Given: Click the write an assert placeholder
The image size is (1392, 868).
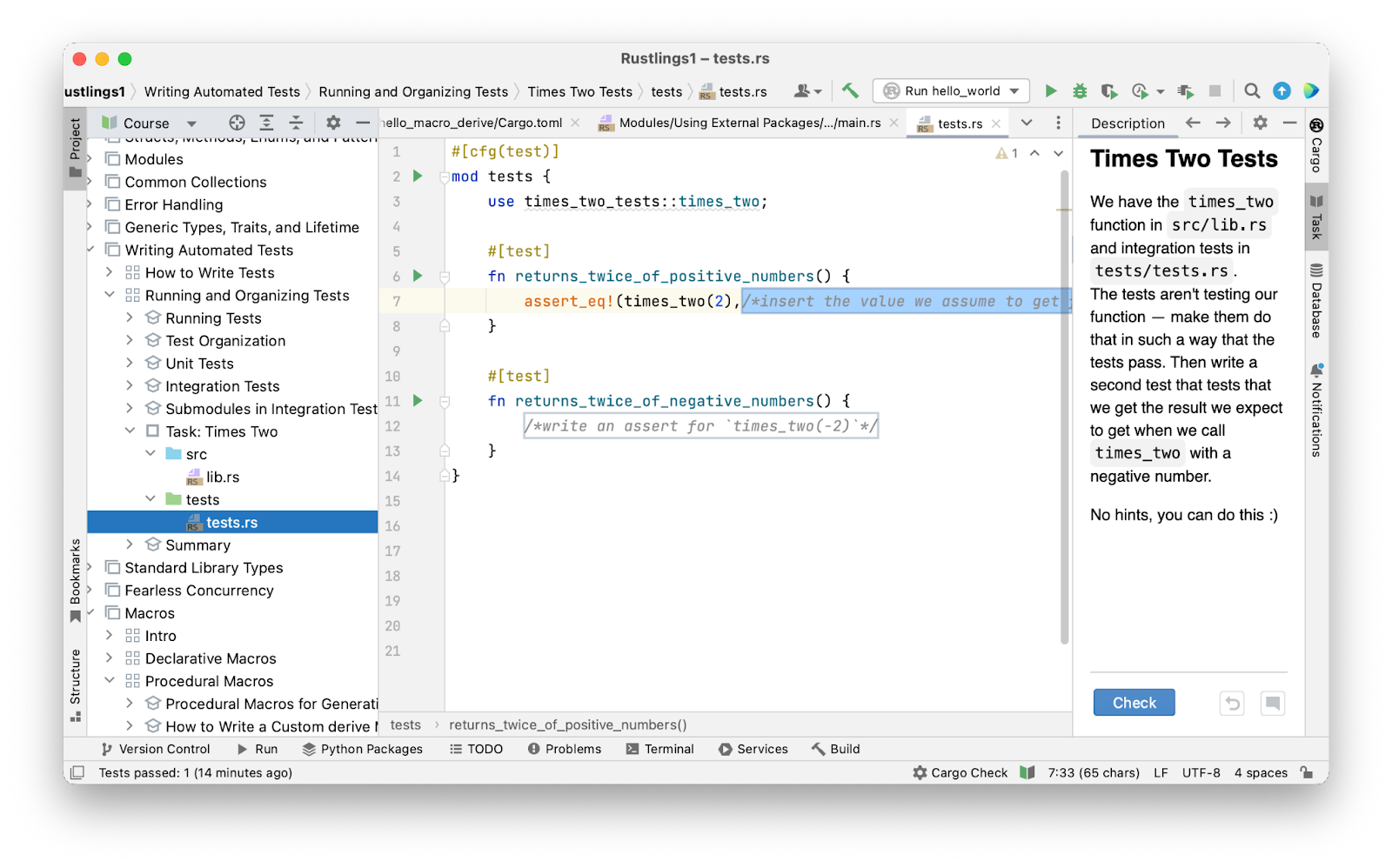Looking at the screenshot, I should [700, 425].
